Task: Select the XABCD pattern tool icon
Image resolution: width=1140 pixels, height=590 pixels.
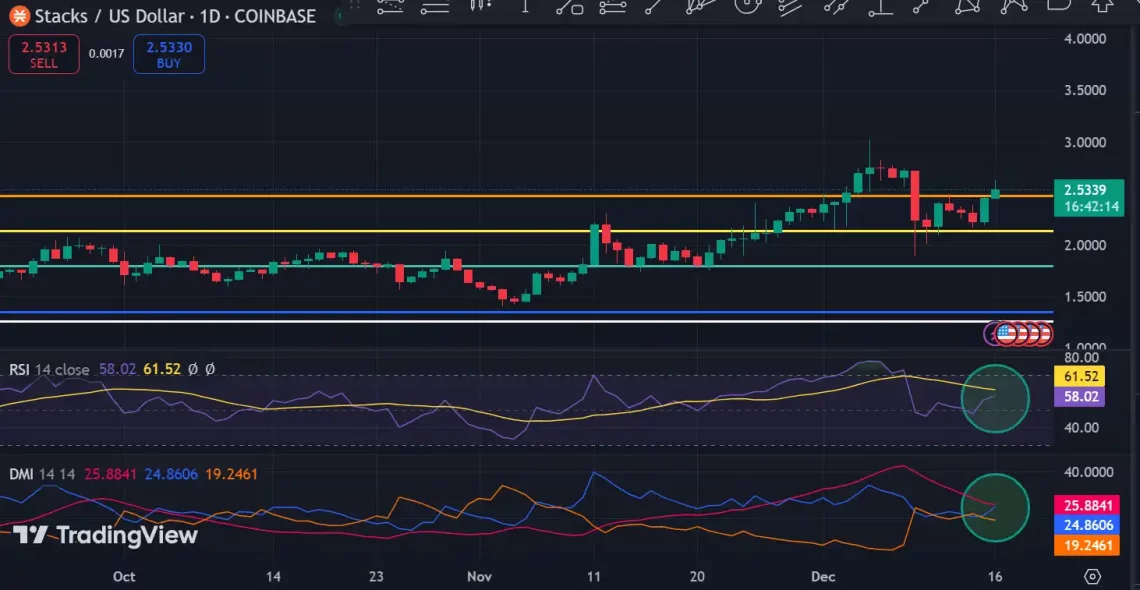Action: [967, 12]
